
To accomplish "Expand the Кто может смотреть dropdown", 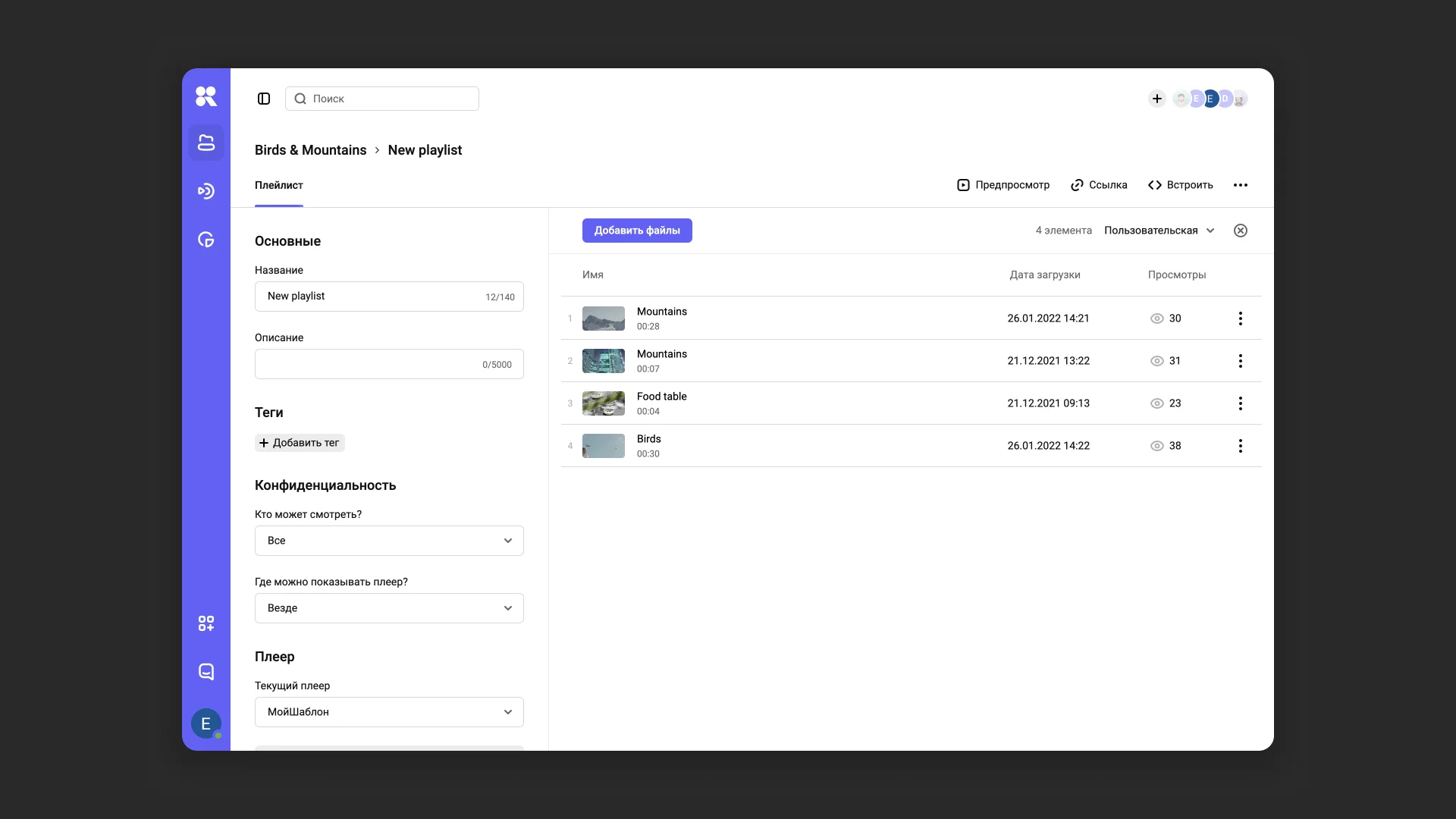I will [x=389, y=541].
